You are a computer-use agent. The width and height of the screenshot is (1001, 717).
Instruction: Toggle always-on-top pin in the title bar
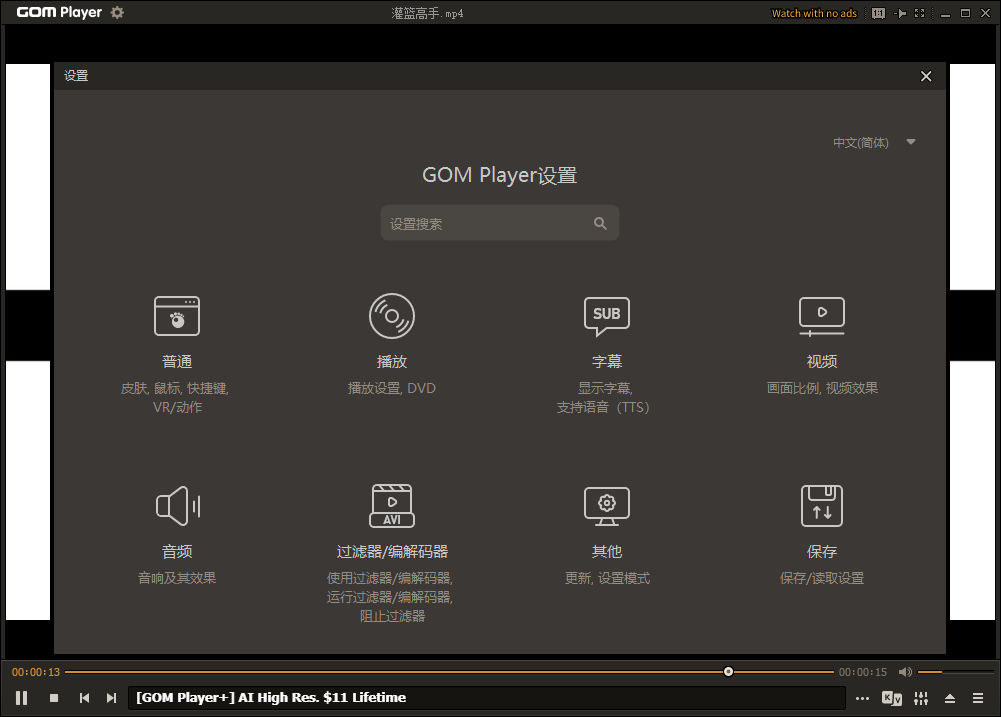pyautogui.click(x=900, y=12)
